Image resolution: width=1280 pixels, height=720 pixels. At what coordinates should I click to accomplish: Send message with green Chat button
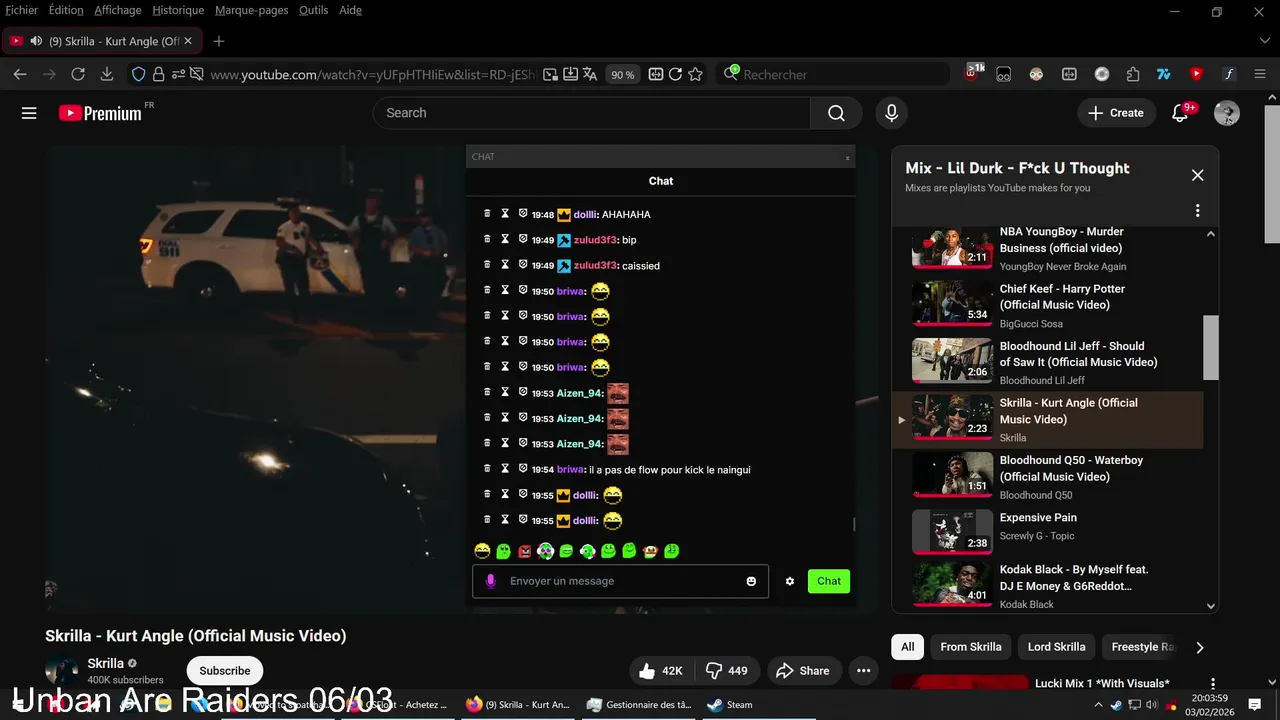829,581
